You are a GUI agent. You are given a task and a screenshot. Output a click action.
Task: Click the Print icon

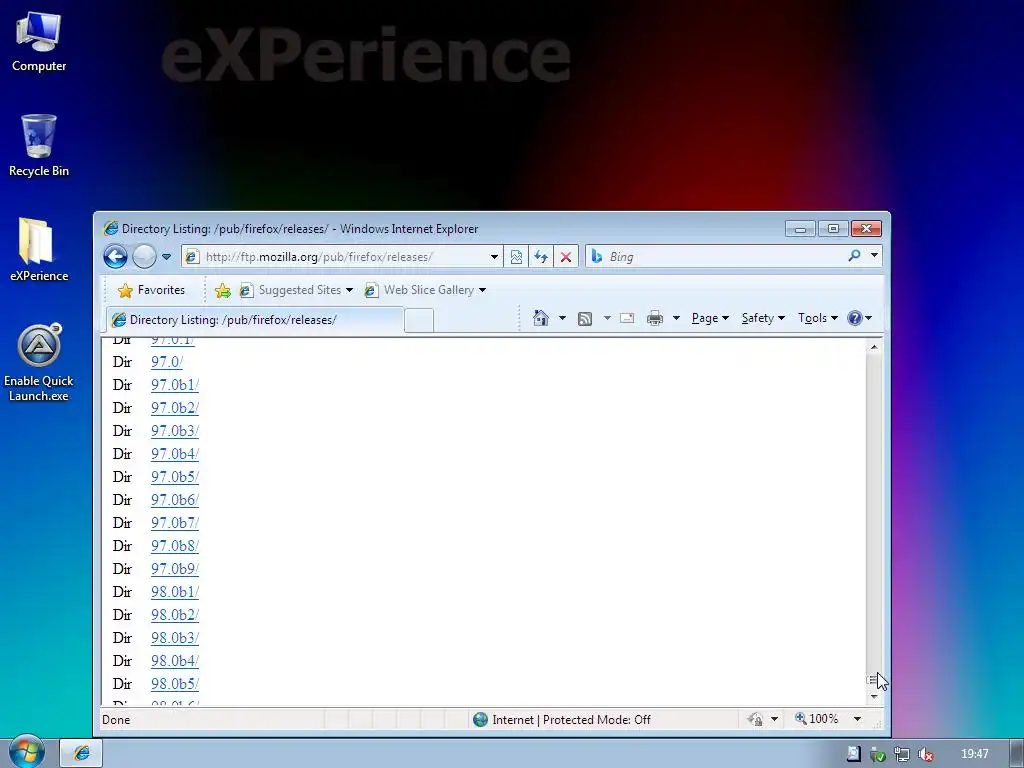654,318
